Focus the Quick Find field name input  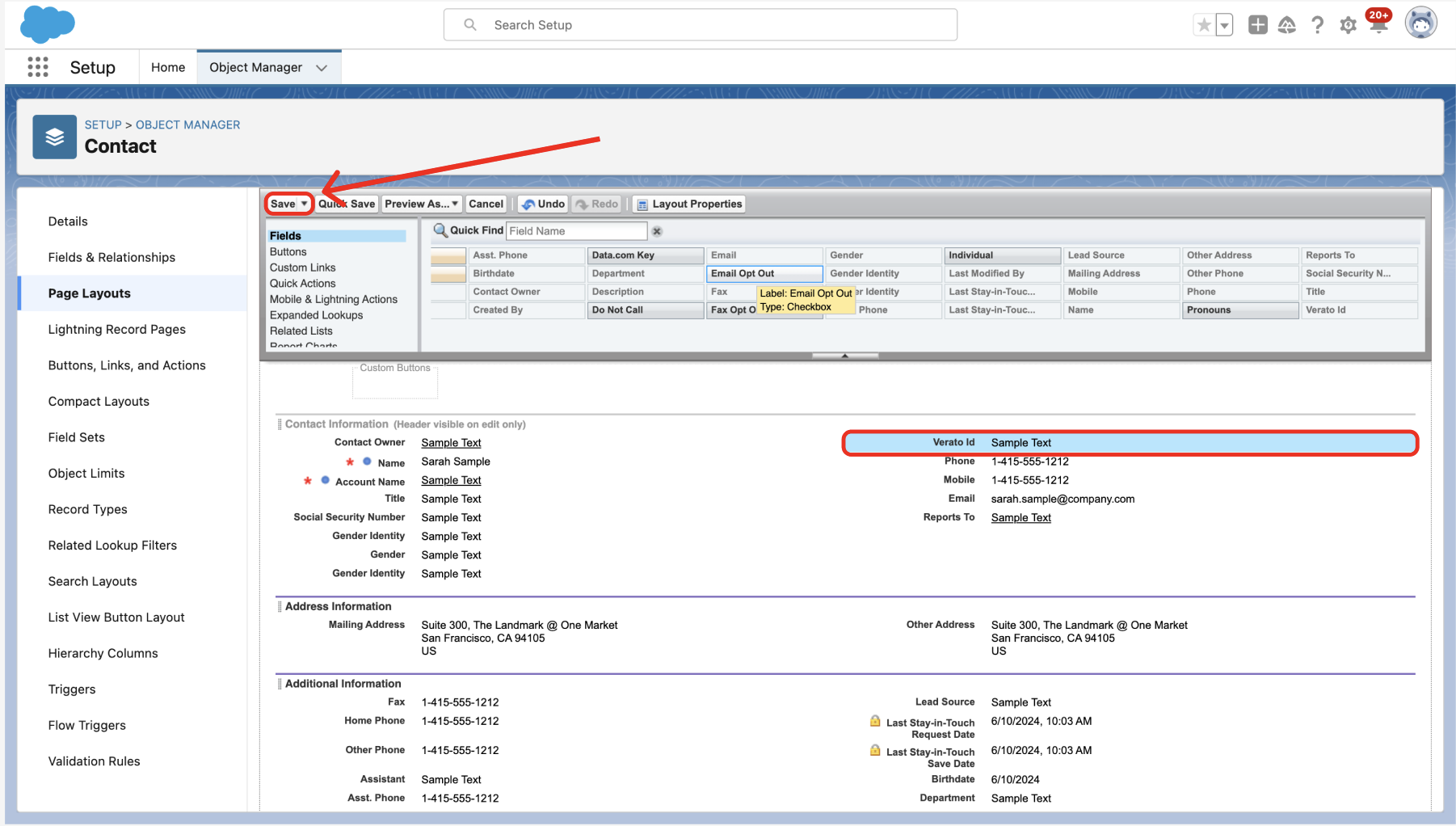[x=576, y=231]
